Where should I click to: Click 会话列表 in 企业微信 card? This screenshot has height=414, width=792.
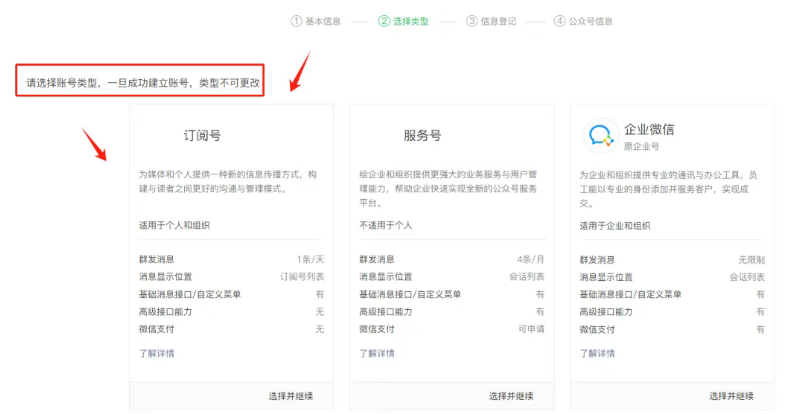(747, 277)
